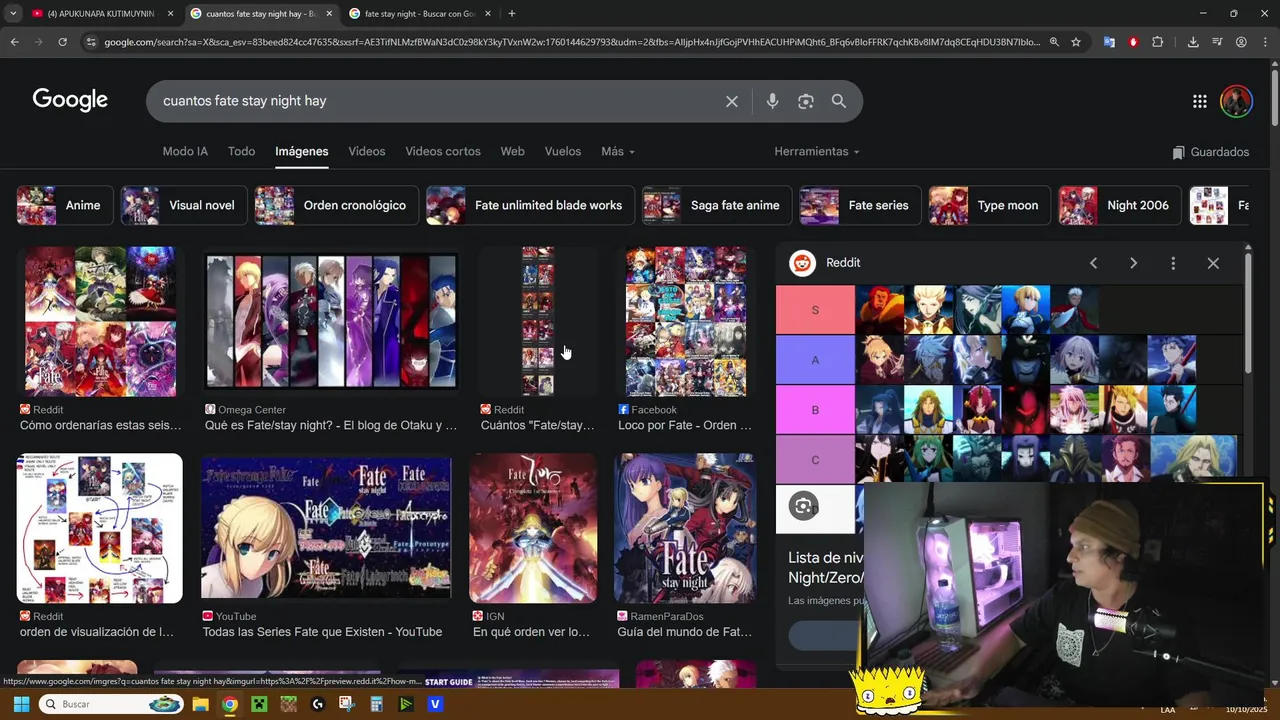Switch to Todo results tab
The height and width of the screenshot is (720, 1280).
[241, 151]
